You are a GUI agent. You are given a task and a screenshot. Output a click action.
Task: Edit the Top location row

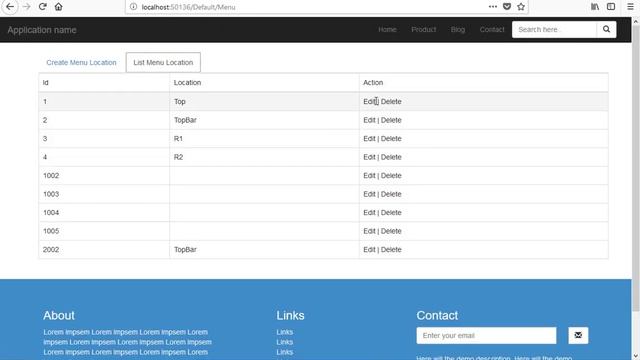point(369,101)
